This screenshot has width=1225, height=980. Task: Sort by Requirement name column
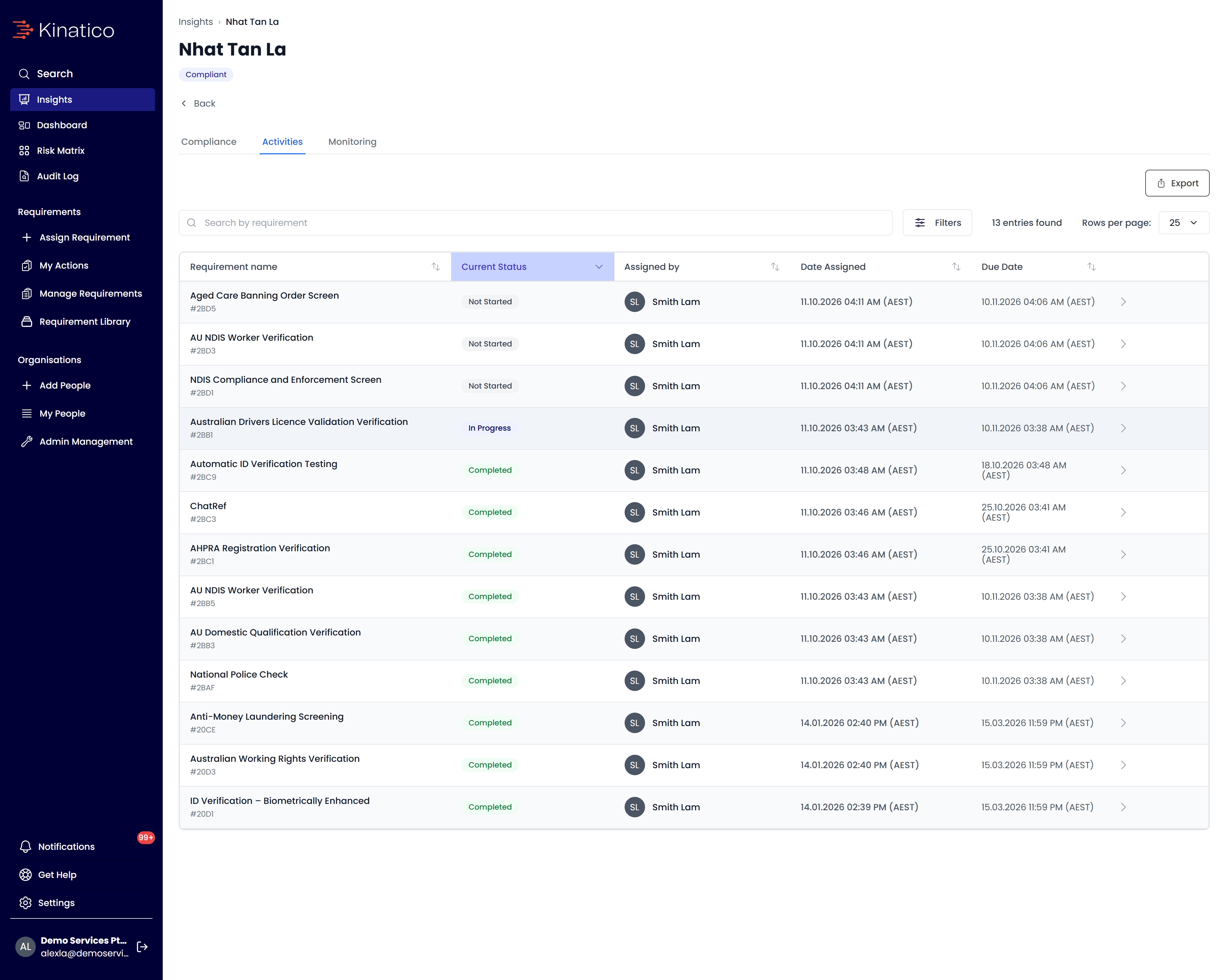click(436, 266)
